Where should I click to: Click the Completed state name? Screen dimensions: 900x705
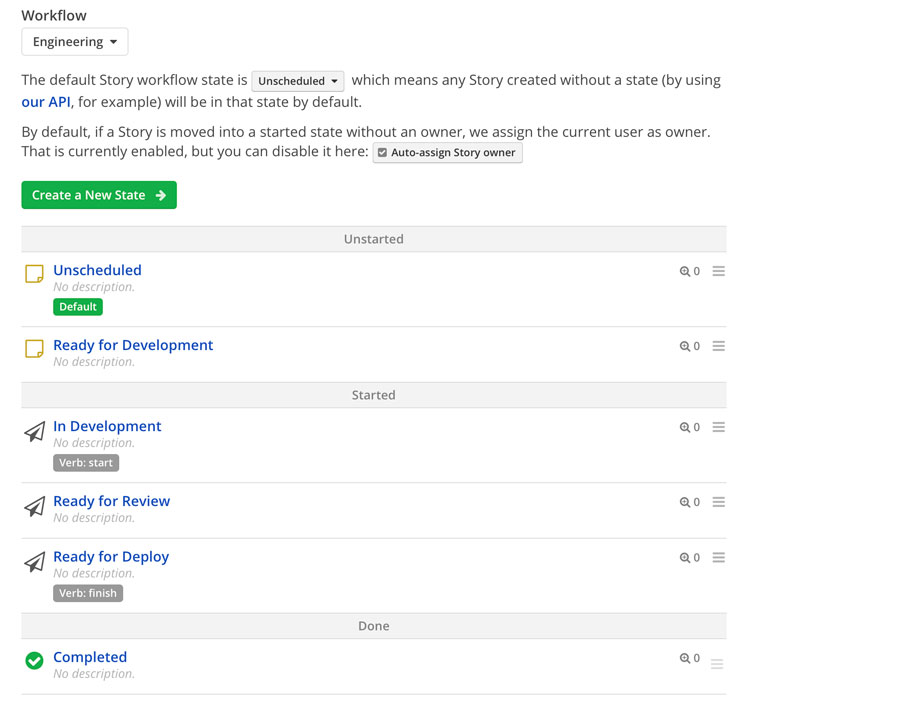point(90,657)
